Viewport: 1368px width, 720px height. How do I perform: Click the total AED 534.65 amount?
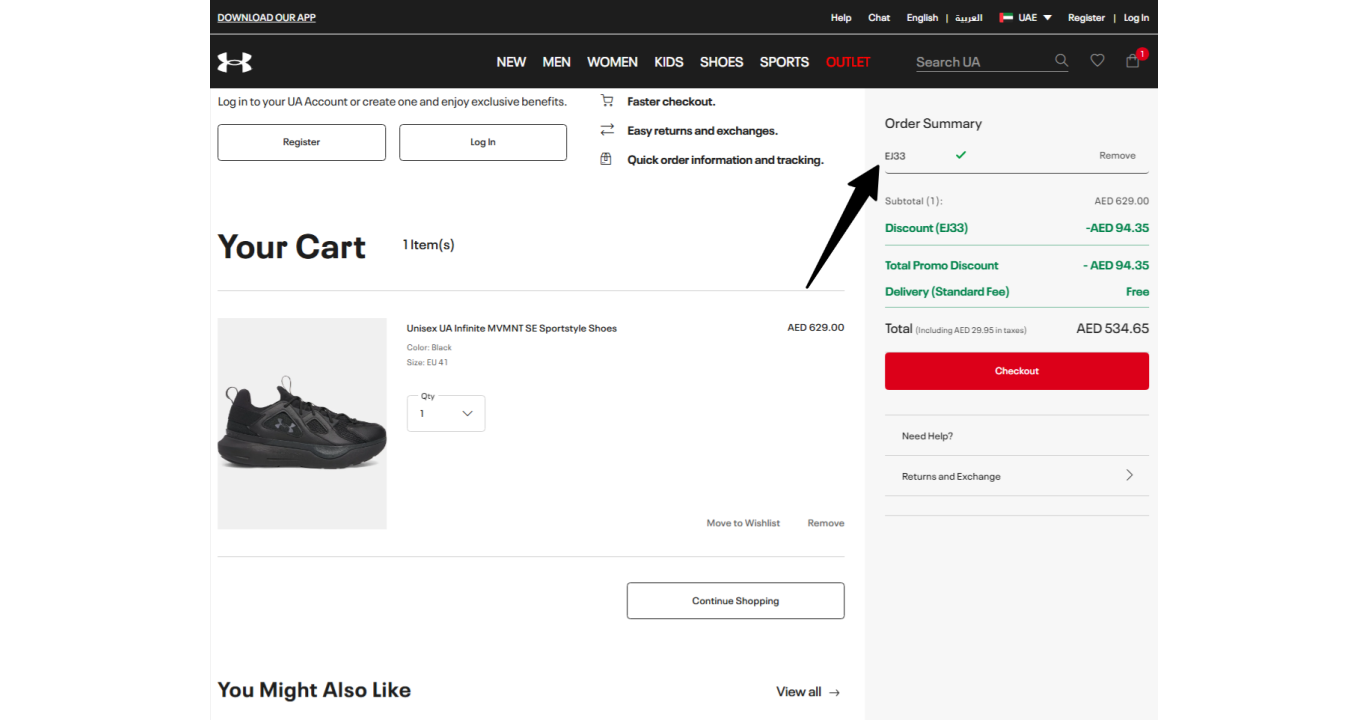pyautogui.click(x=1112, y=328)
